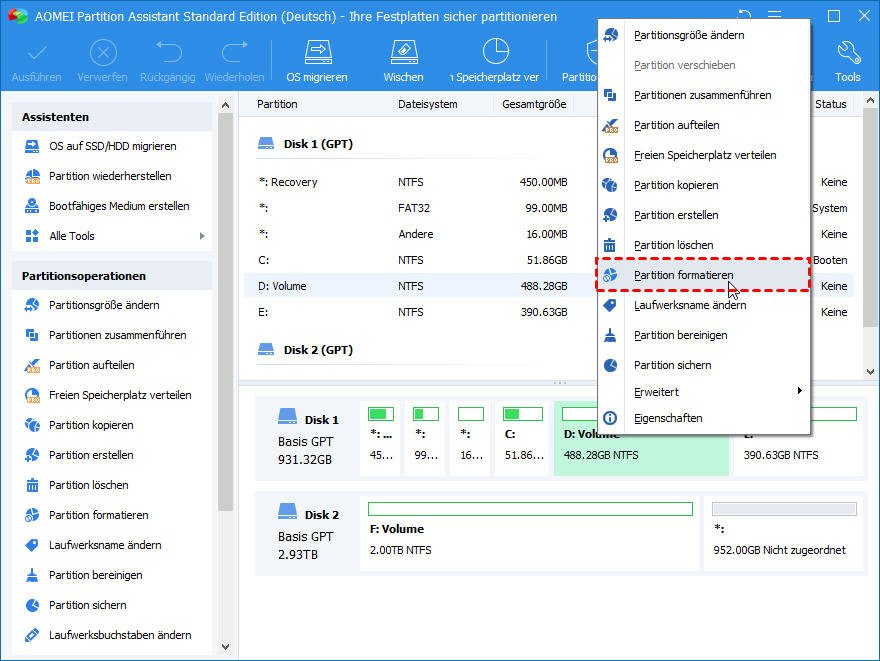This screenshot has width=880, height=661.
Task: Select OS auf SSD/HDD migrieren sidebar icon
Action: point(33,146)
